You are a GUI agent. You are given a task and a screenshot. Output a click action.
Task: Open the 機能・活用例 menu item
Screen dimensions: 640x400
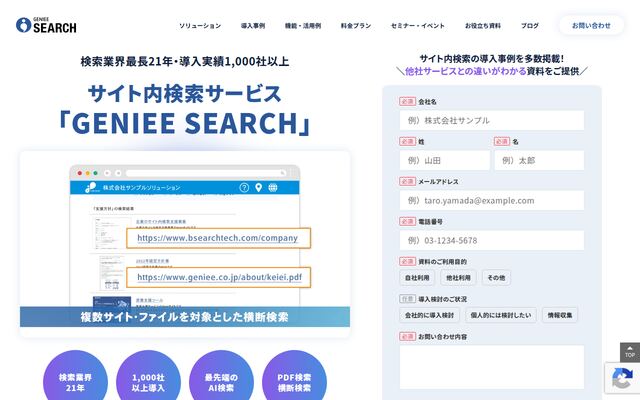pyautogui.click(x=303, y=26)
